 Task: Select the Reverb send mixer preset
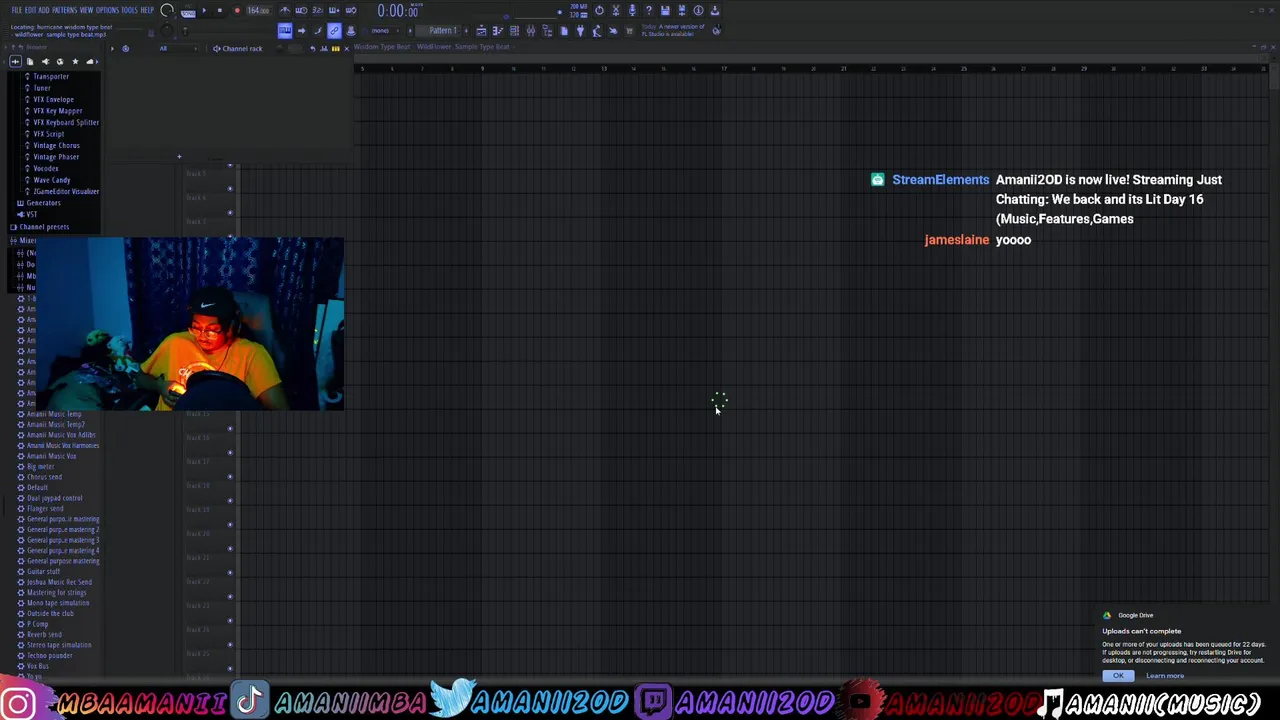click(x=44, y=634)
